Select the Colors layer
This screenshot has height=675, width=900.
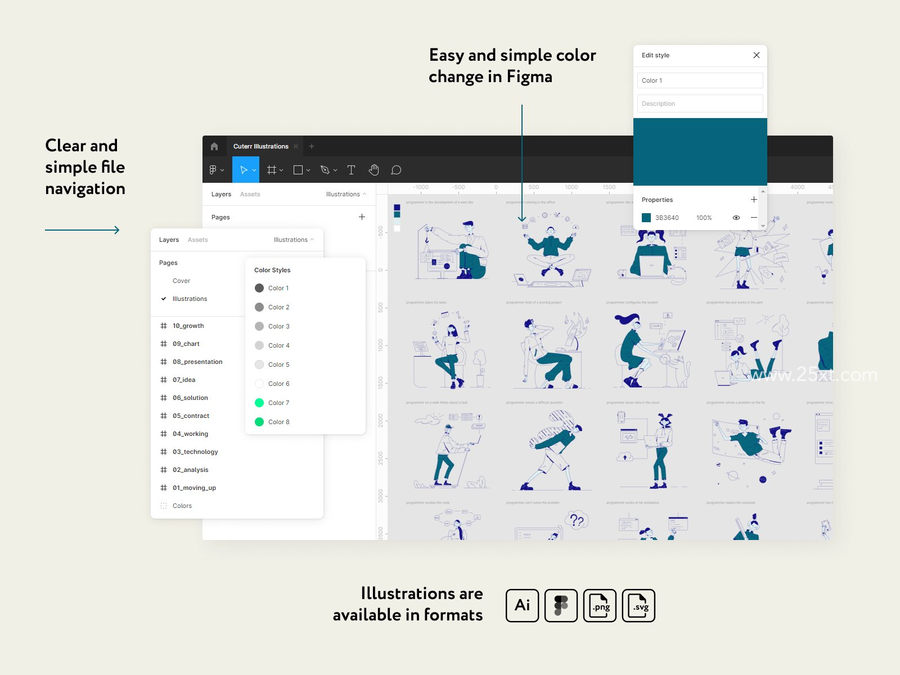pos(182,506)
